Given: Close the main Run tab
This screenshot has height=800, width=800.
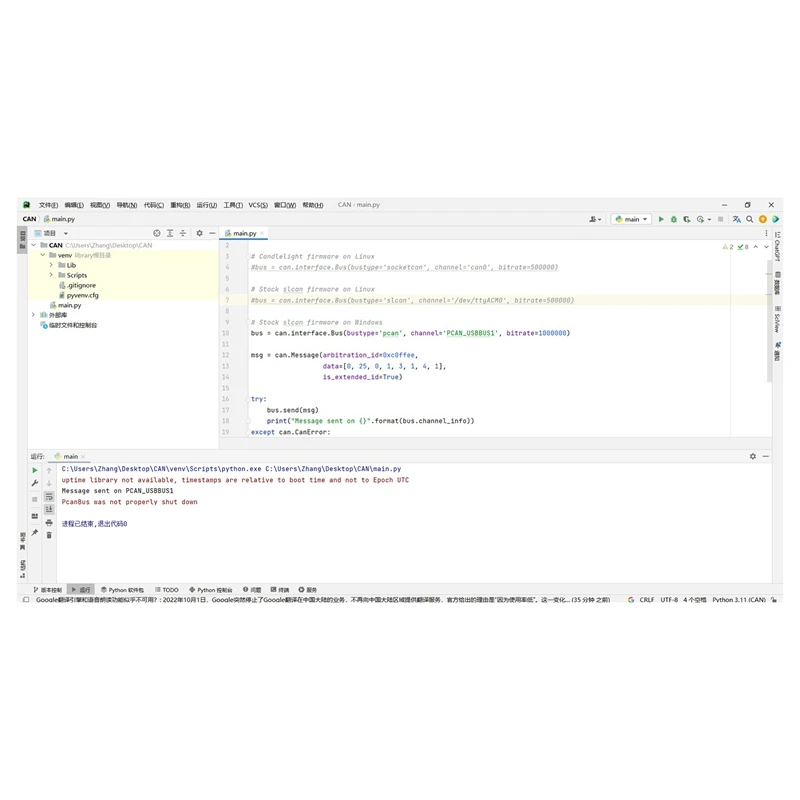Looking at the screenshot, I should [x=83, y=457].
